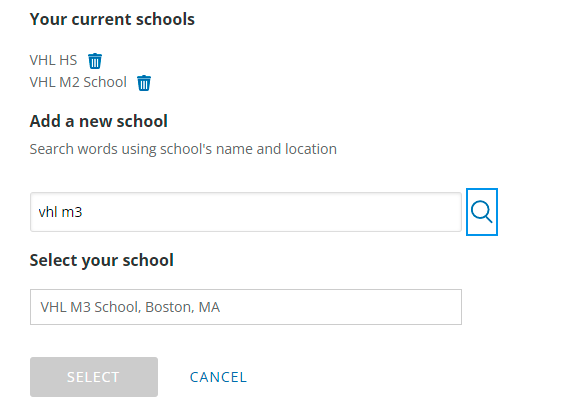Place cursor after the vhl m3 text

[84, 212]
